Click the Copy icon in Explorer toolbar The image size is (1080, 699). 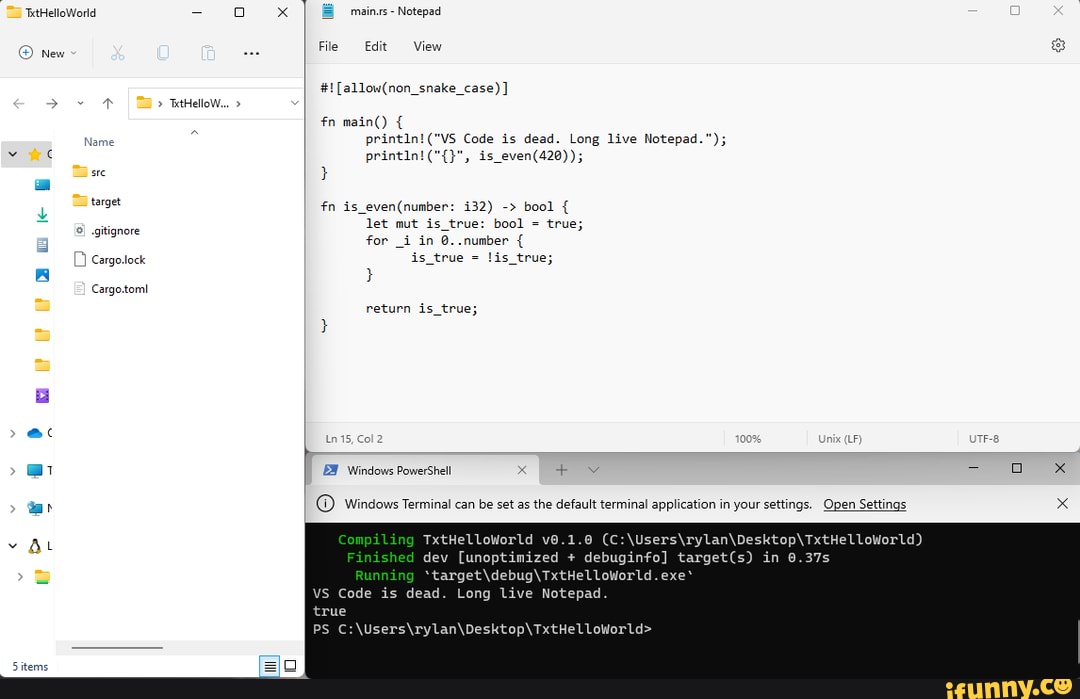163,53
